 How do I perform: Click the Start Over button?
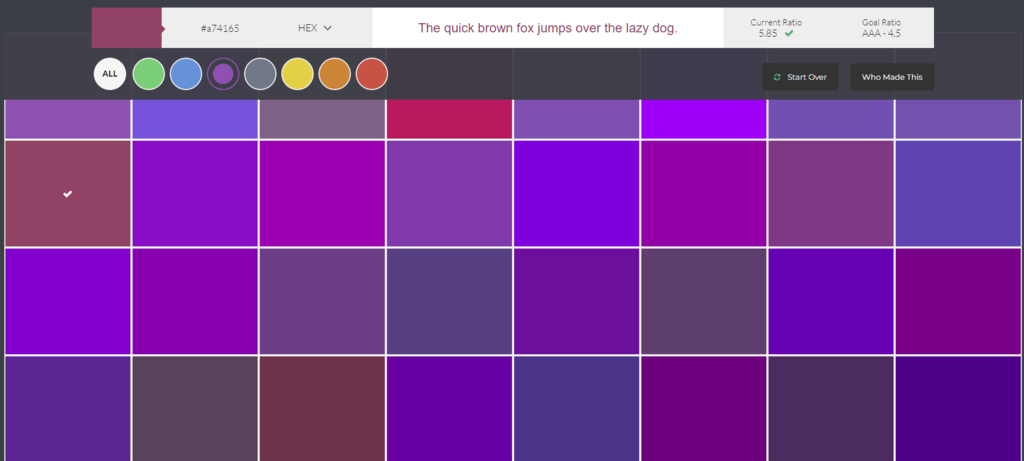click(x=800, y=77)
